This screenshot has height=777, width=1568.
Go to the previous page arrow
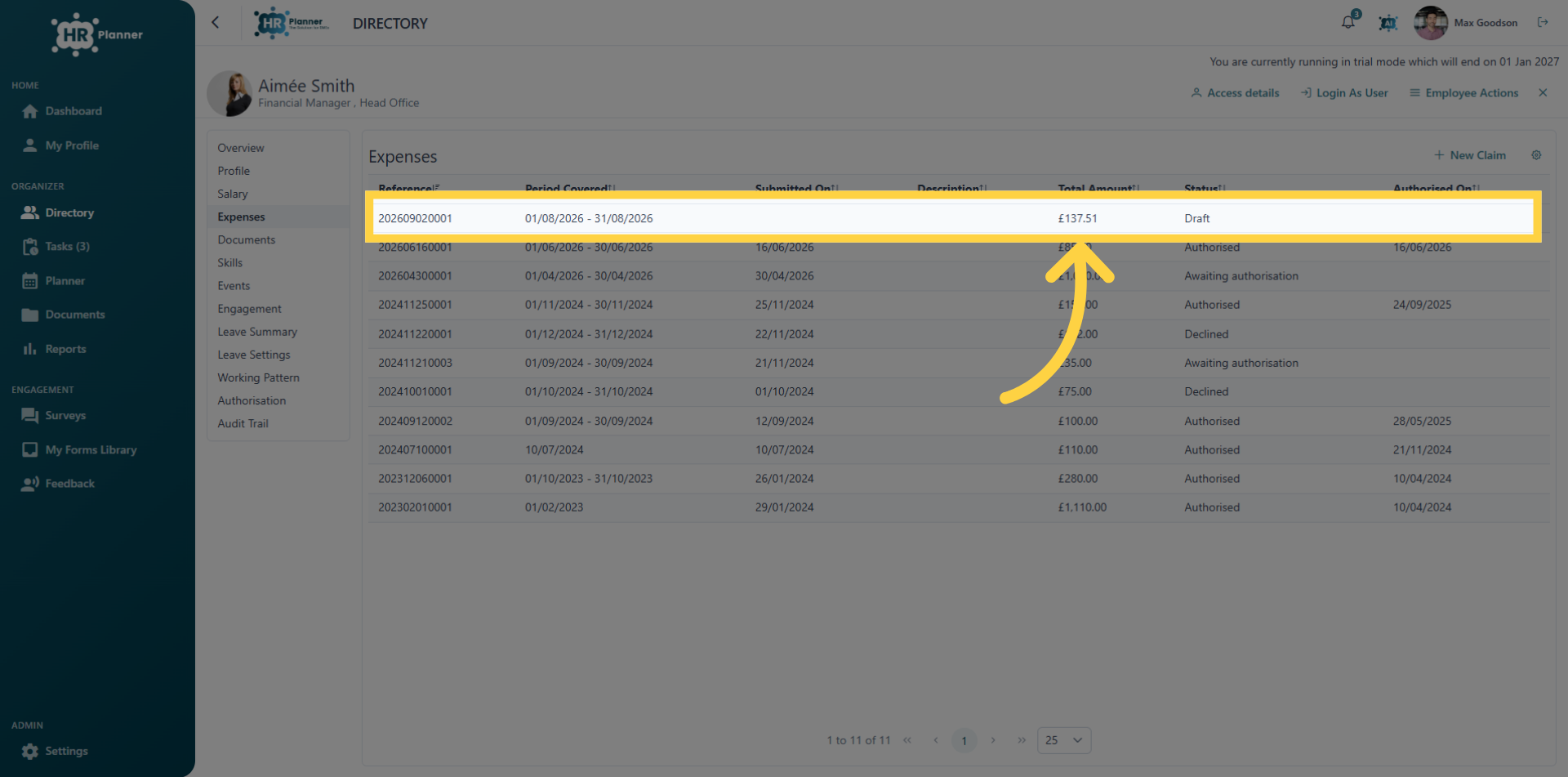click(x=936, y=740)
